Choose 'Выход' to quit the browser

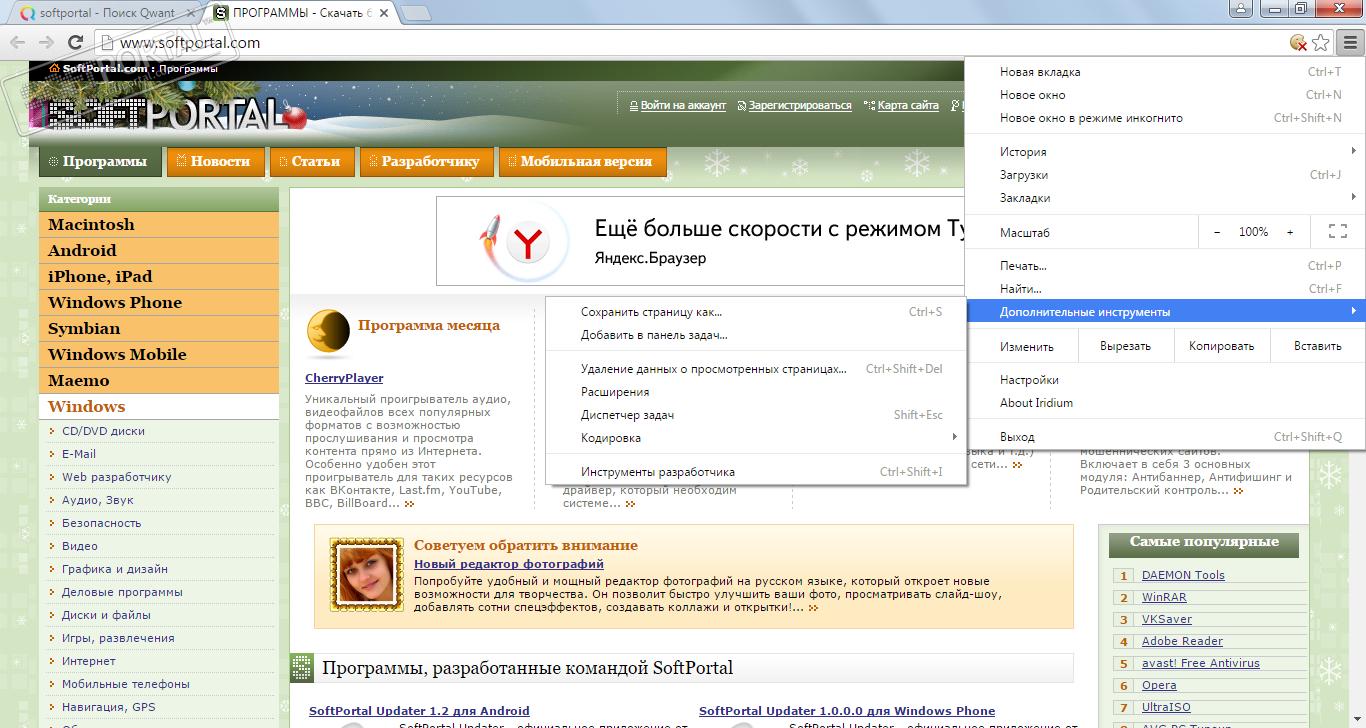(x=1165, y=437)
